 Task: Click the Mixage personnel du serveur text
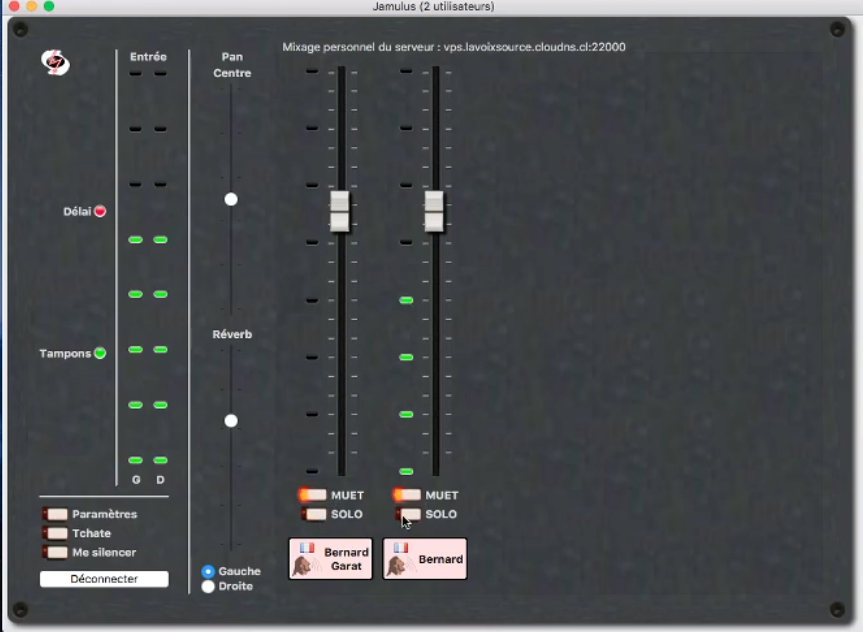[454, 47]
